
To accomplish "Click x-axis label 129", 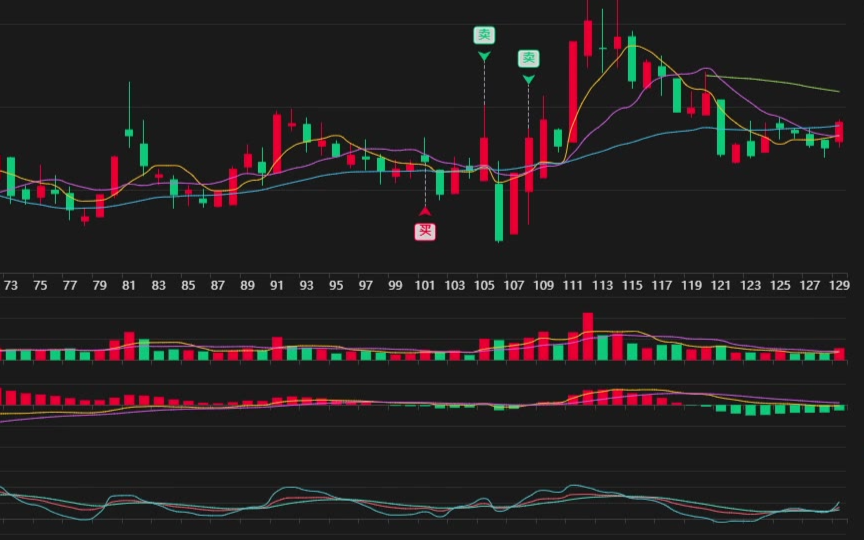I will tap(839, 285).
